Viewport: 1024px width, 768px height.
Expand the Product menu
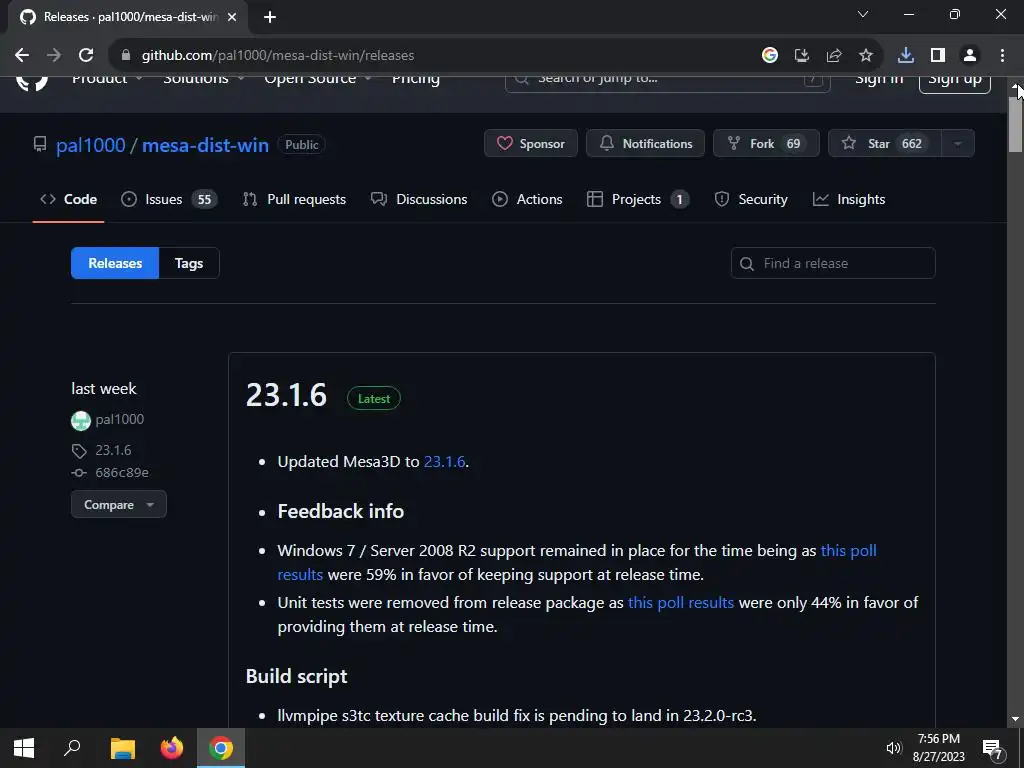[x=107, y=79]
